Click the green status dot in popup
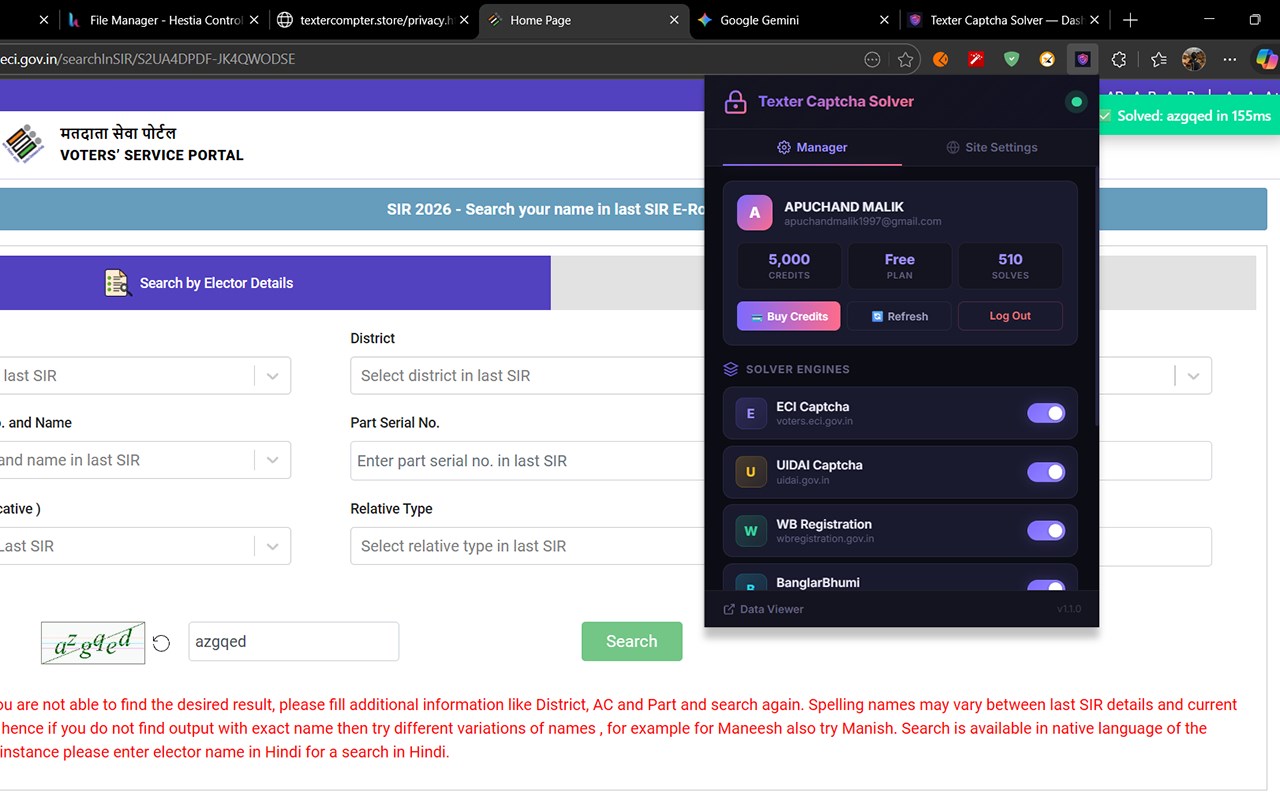The image size is (1280, 800). pyautogui.click(x=1076, y=101)
